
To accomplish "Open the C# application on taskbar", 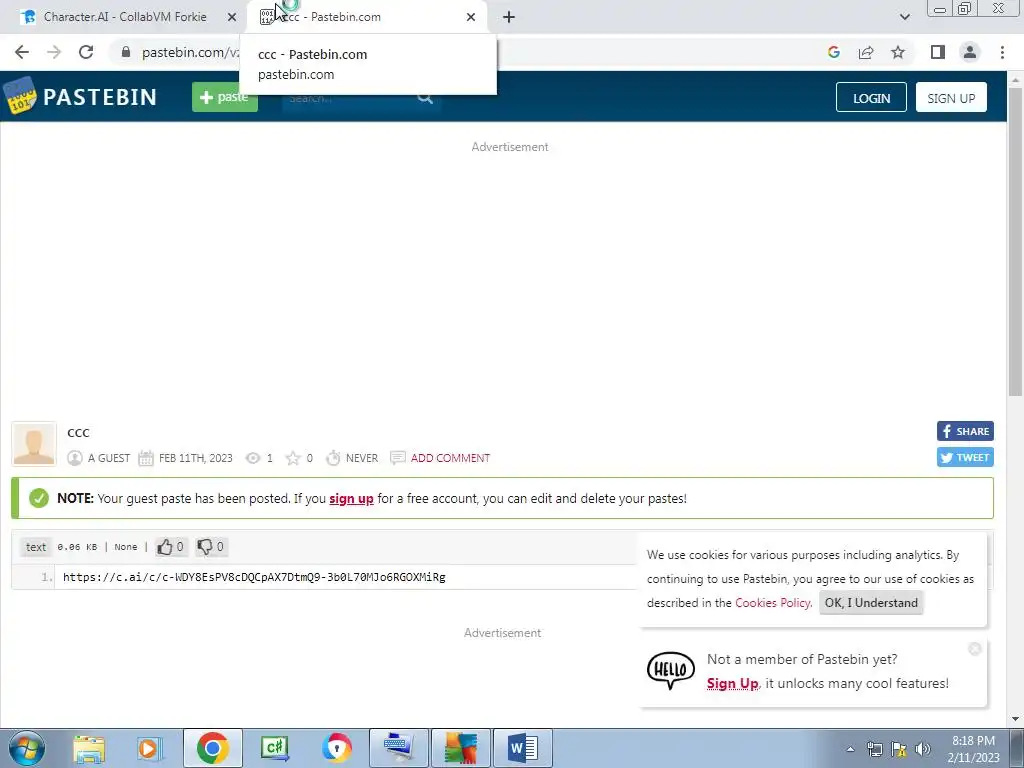I will pos(274,748).
